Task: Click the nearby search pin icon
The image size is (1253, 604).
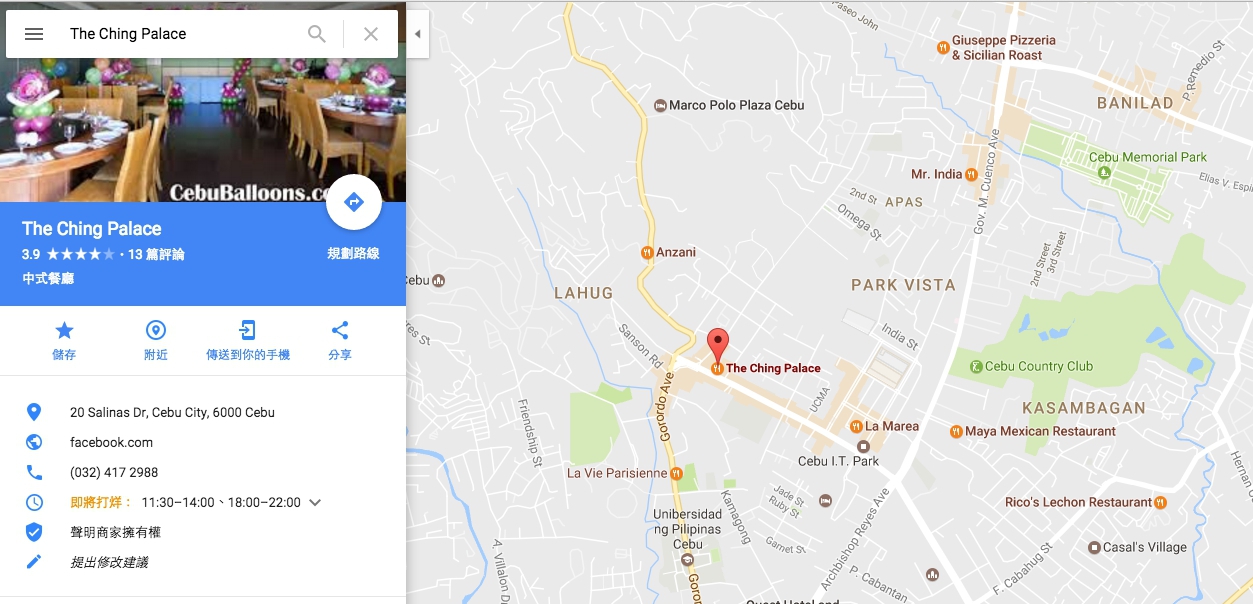Action: [x=156, y=330]
